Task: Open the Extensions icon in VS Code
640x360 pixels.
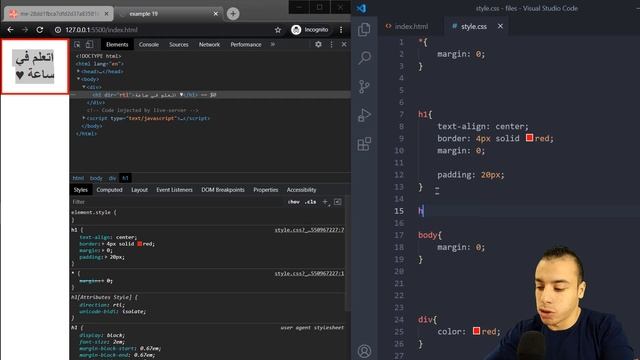Action: (x=364, y=144)
